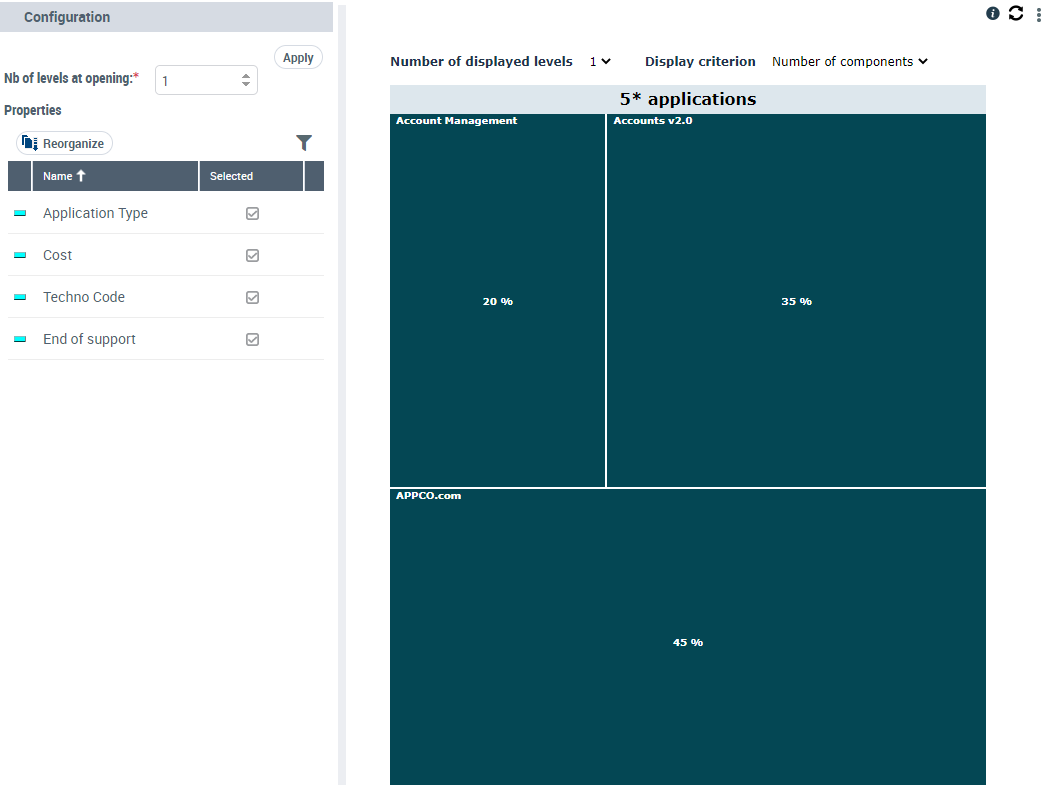Open the vertical three-dot options menu
Image resolution: width=1045 pixels, height=785 pixels.
pyautogui.click(x=1038, y=15)
